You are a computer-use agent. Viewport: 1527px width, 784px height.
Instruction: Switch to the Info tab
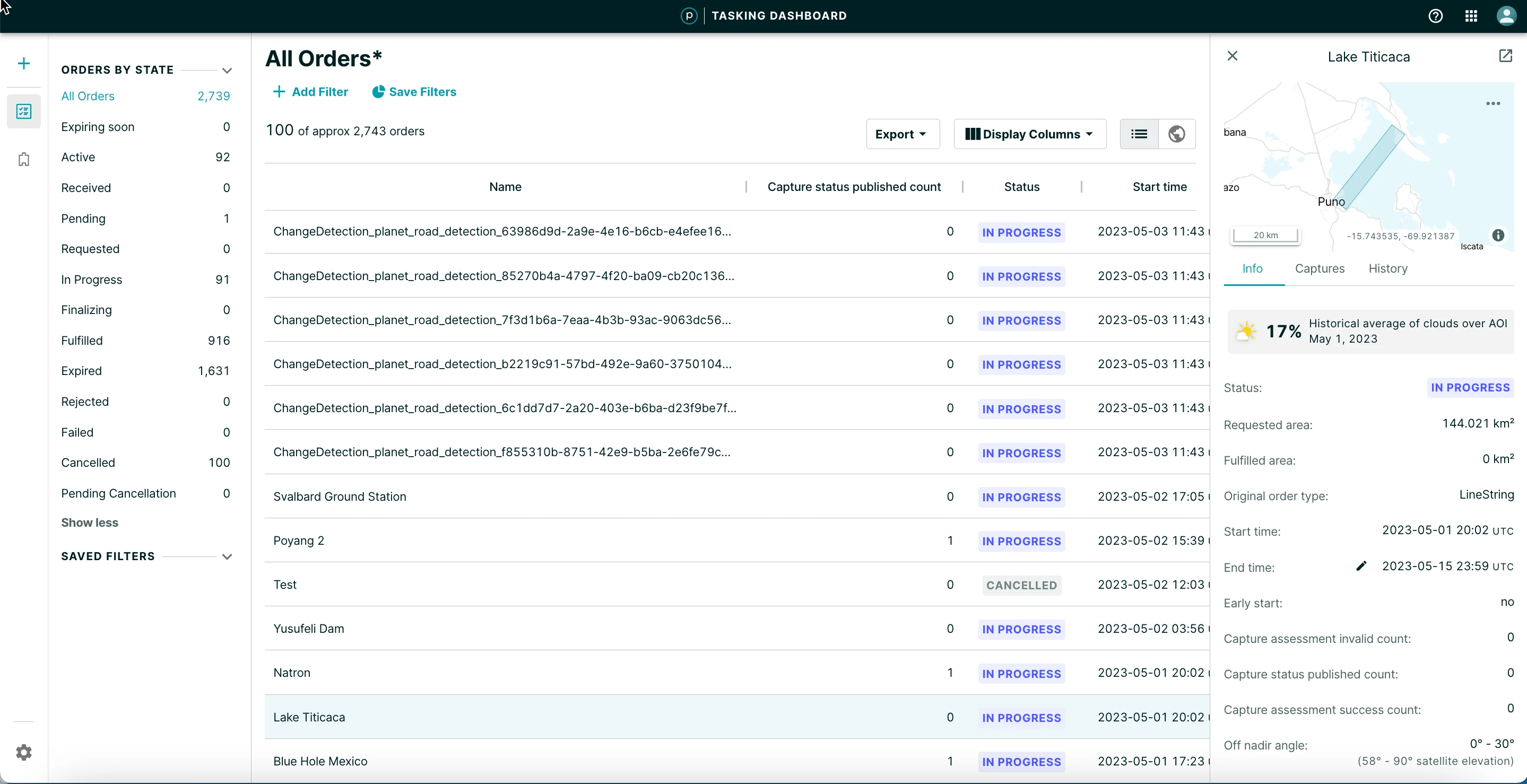pyautogui.click(x=1253, y=268)
